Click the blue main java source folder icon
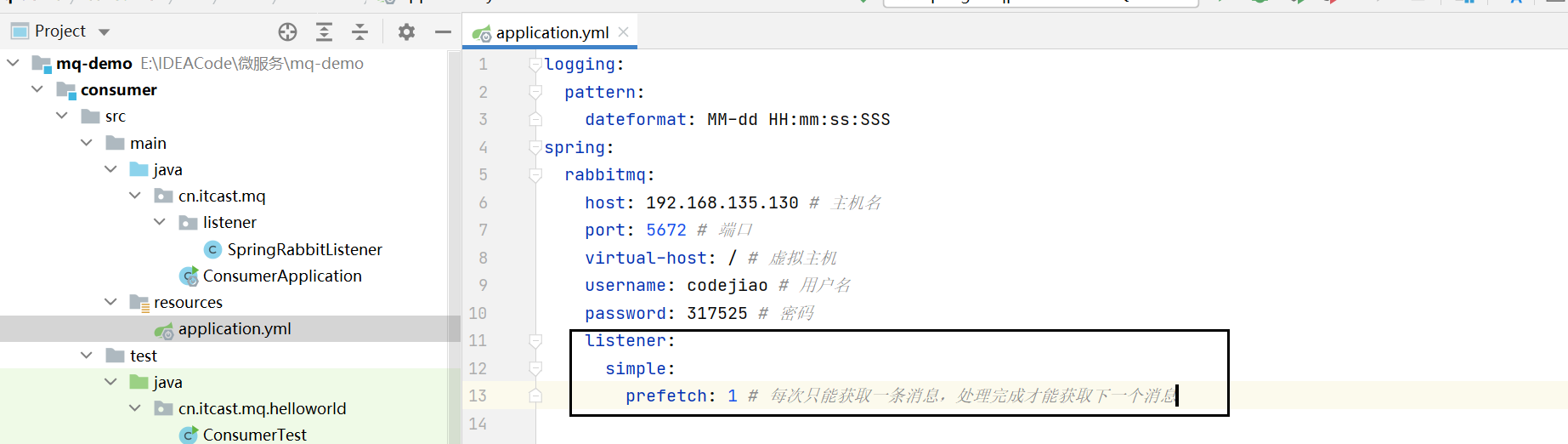 click(139, 169)
